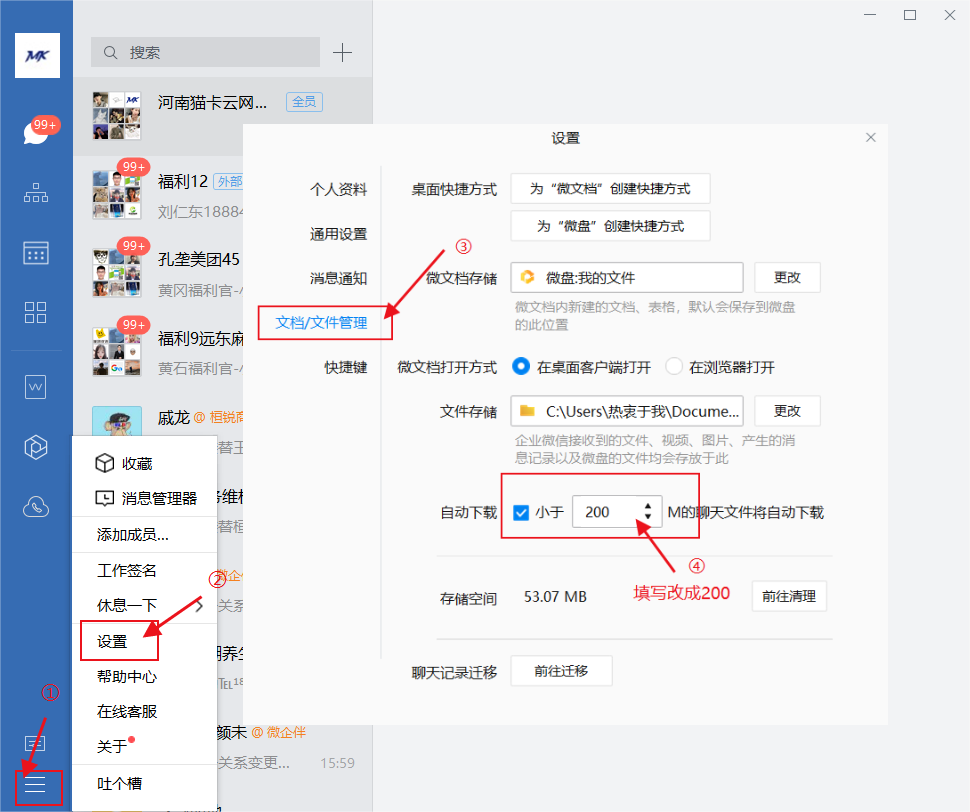The width and height of the screenshot is (970, 812).
Task: Select 关于 in the popup menu
Action: [x=112, y=746]
